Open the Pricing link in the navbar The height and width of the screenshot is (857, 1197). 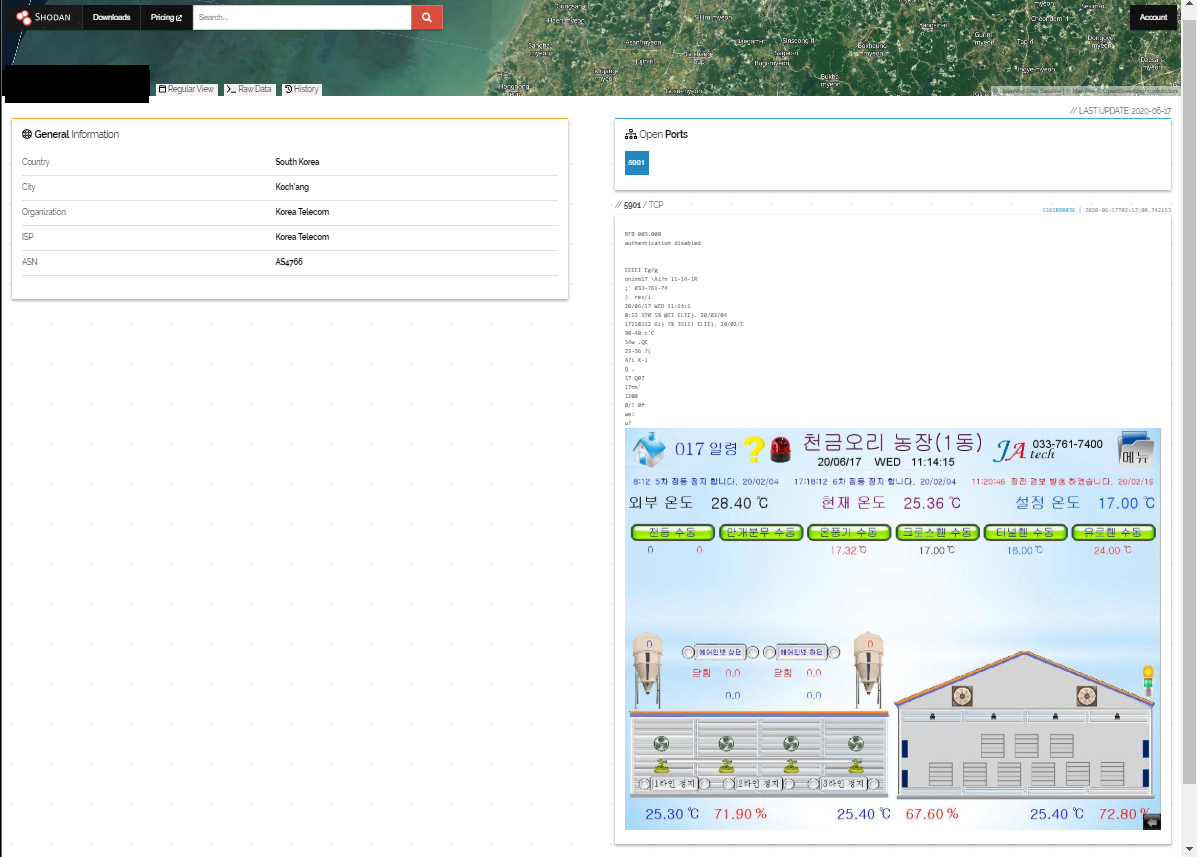coord(166,17)
